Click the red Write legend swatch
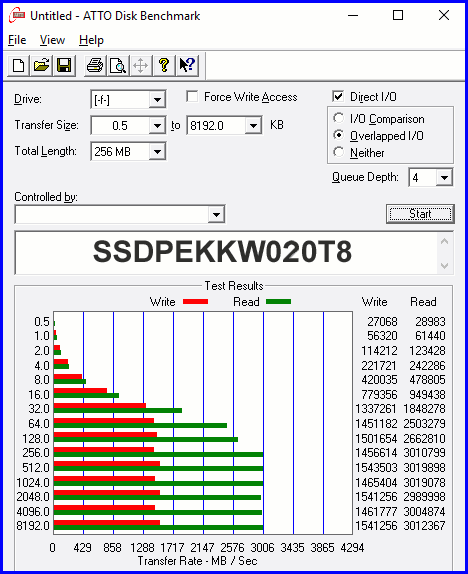 [x=196, y=302]
